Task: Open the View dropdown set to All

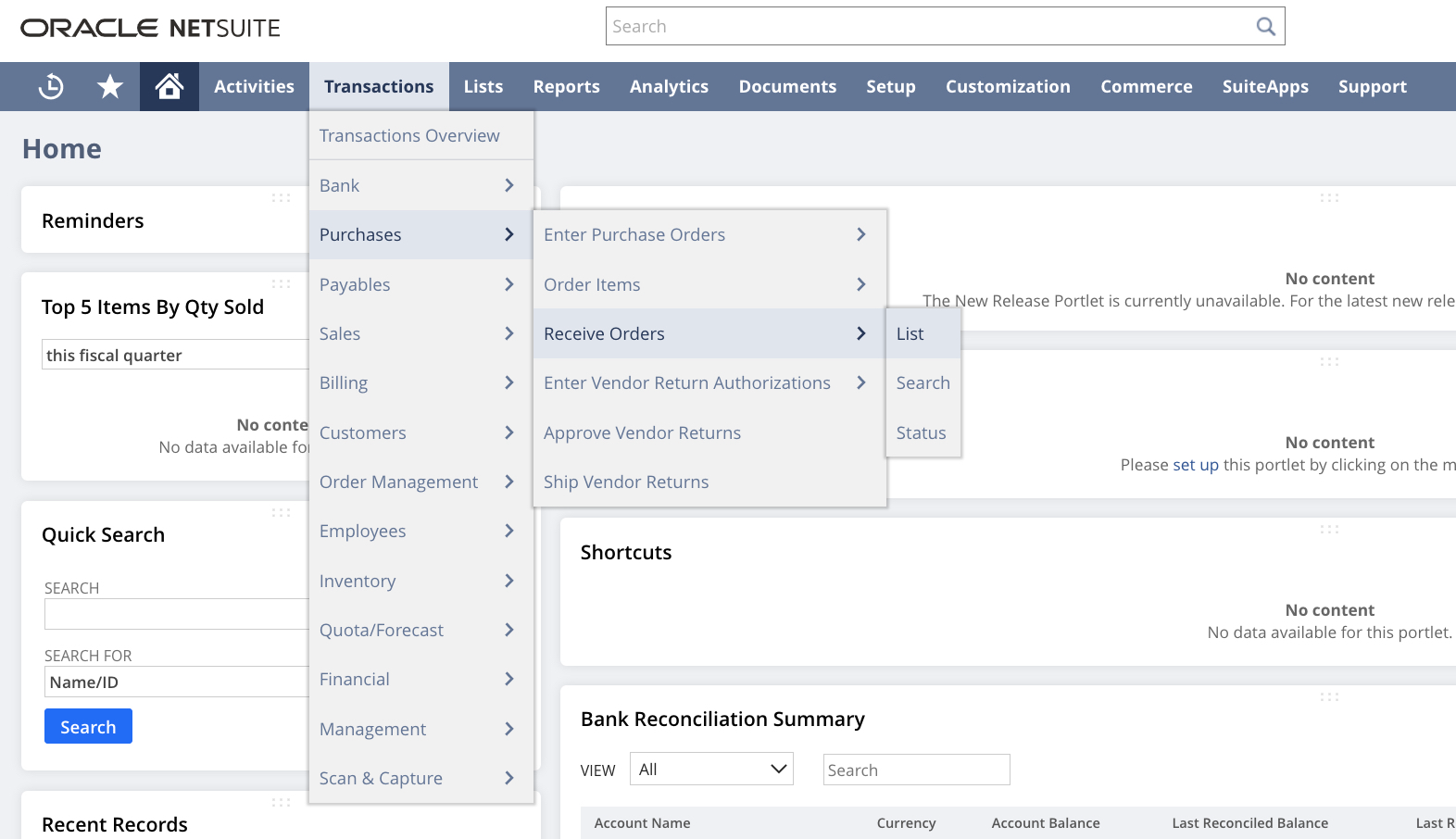Action: click(711, 770)
